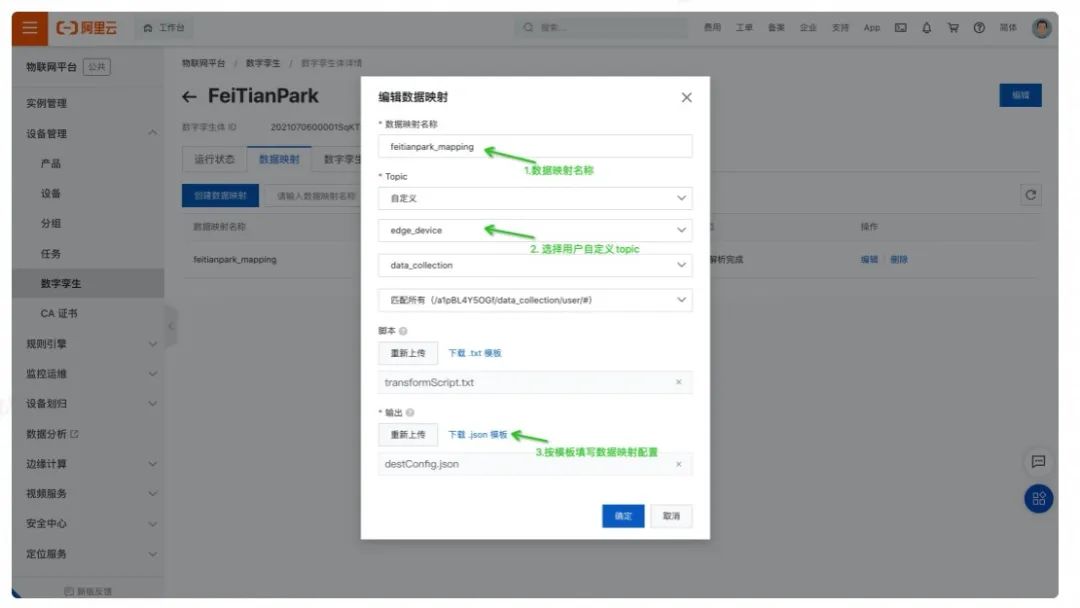Click 编辑 in the feitianpark_mapping row
Image resolution: width=1080 pixels, height=608 pixels.
coord(869,260)
